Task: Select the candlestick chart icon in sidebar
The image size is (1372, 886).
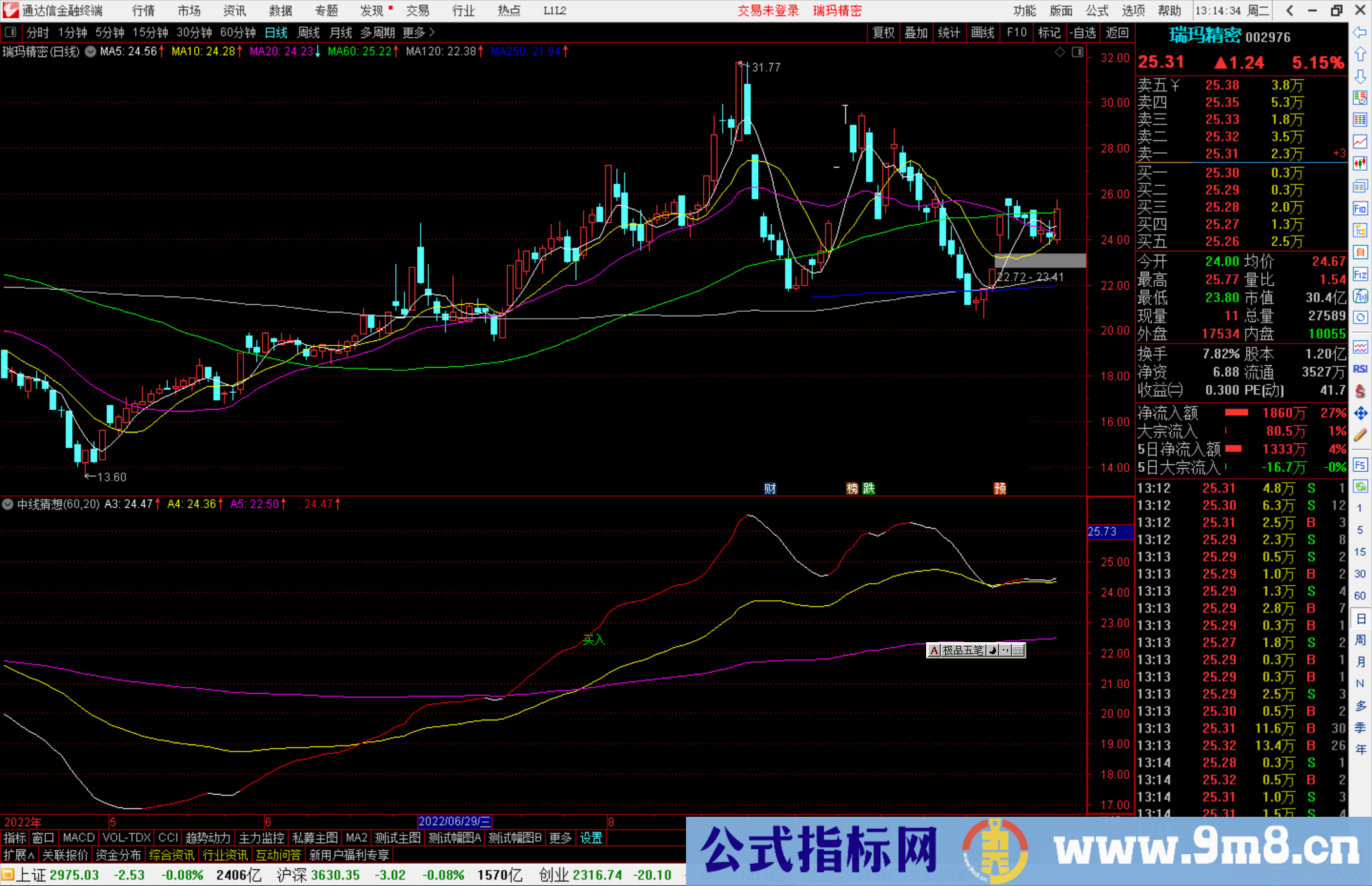Action: point(1361,163)
